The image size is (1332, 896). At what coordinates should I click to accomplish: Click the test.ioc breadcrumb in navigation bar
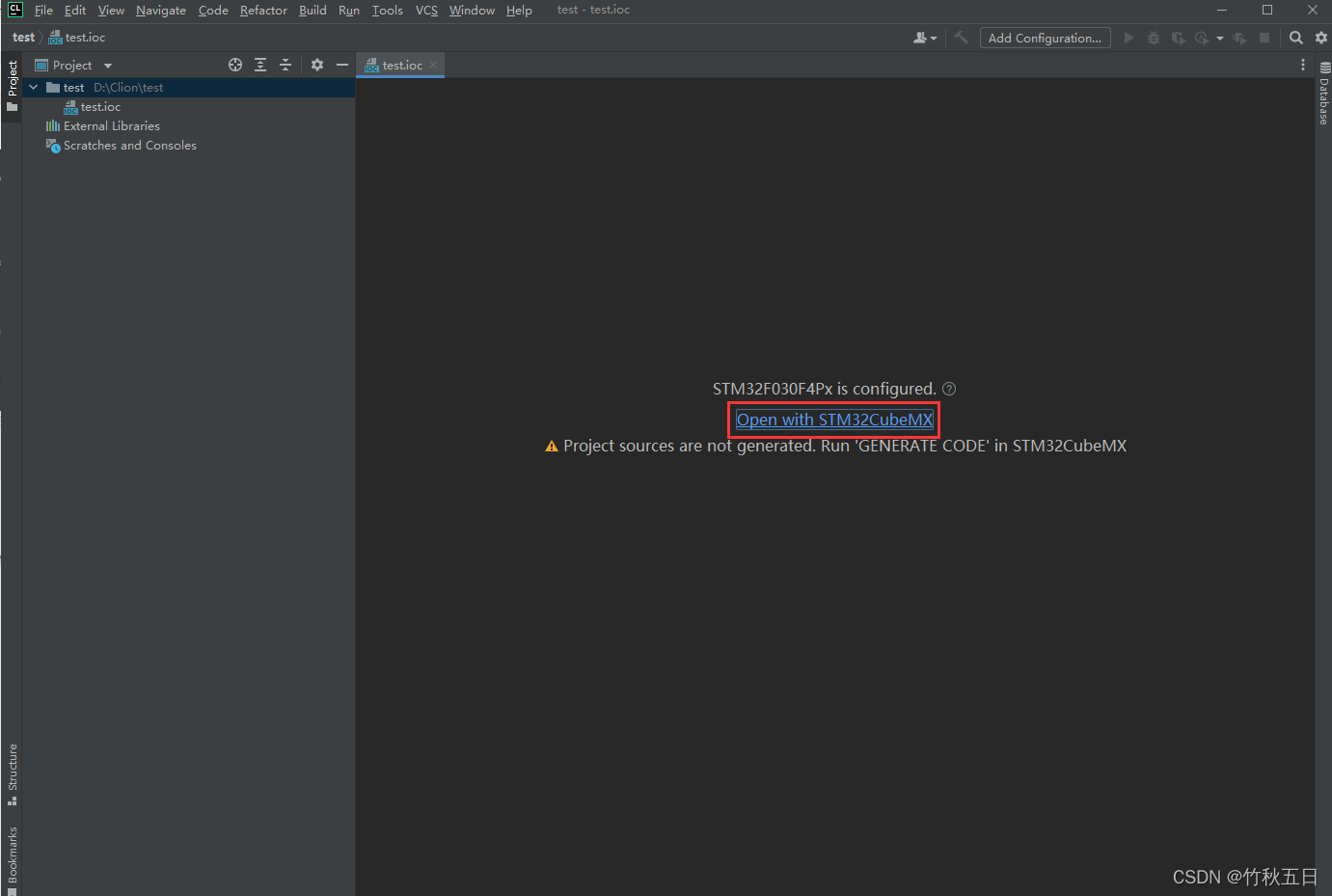77,38
